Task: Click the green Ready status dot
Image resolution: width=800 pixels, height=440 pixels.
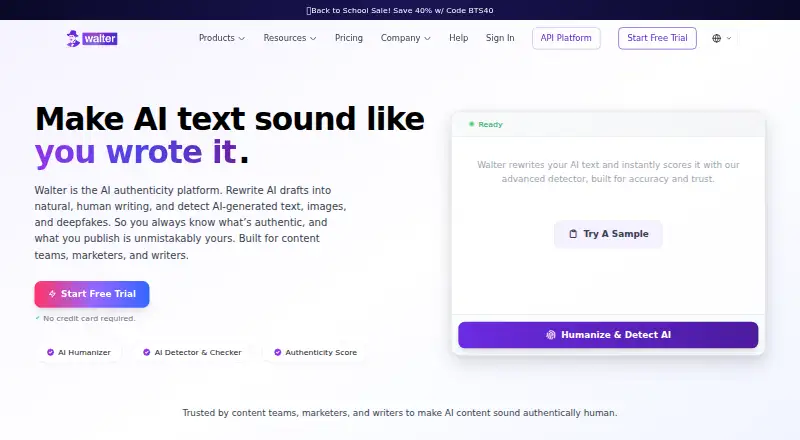Action: 471,124
